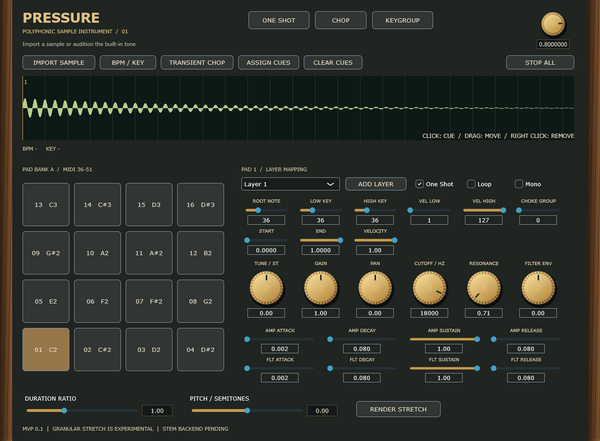The height and width of the screenshot is (441, 600).
Task: Click the FLT ATTACK value field 0.002
Action: pos(280,378)
